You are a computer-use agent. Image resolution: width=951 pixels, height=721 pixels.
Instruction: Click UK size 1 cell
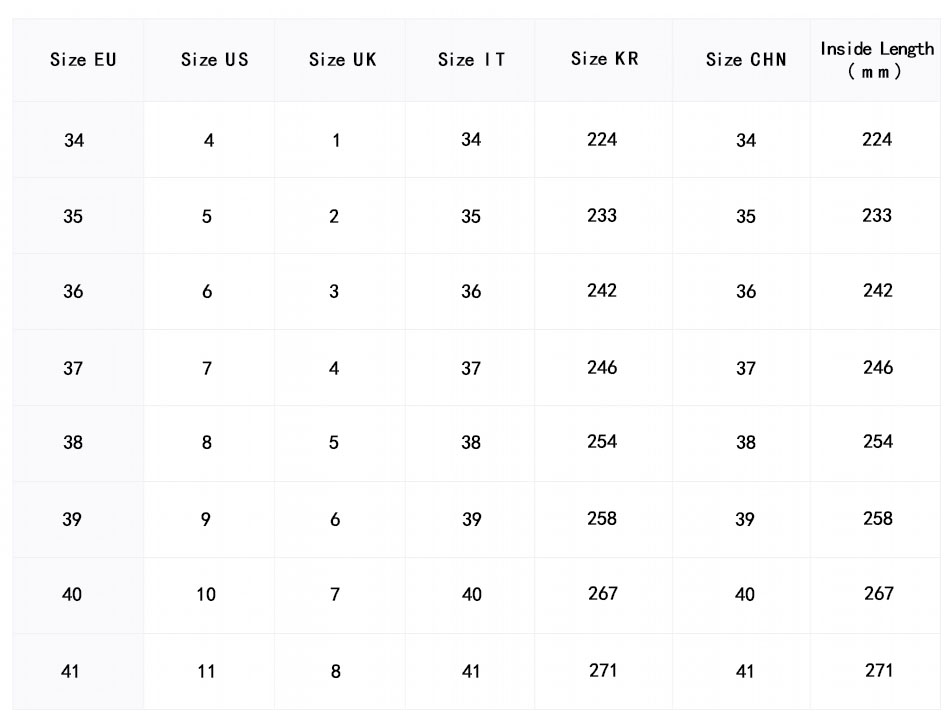tap(336, 141)
